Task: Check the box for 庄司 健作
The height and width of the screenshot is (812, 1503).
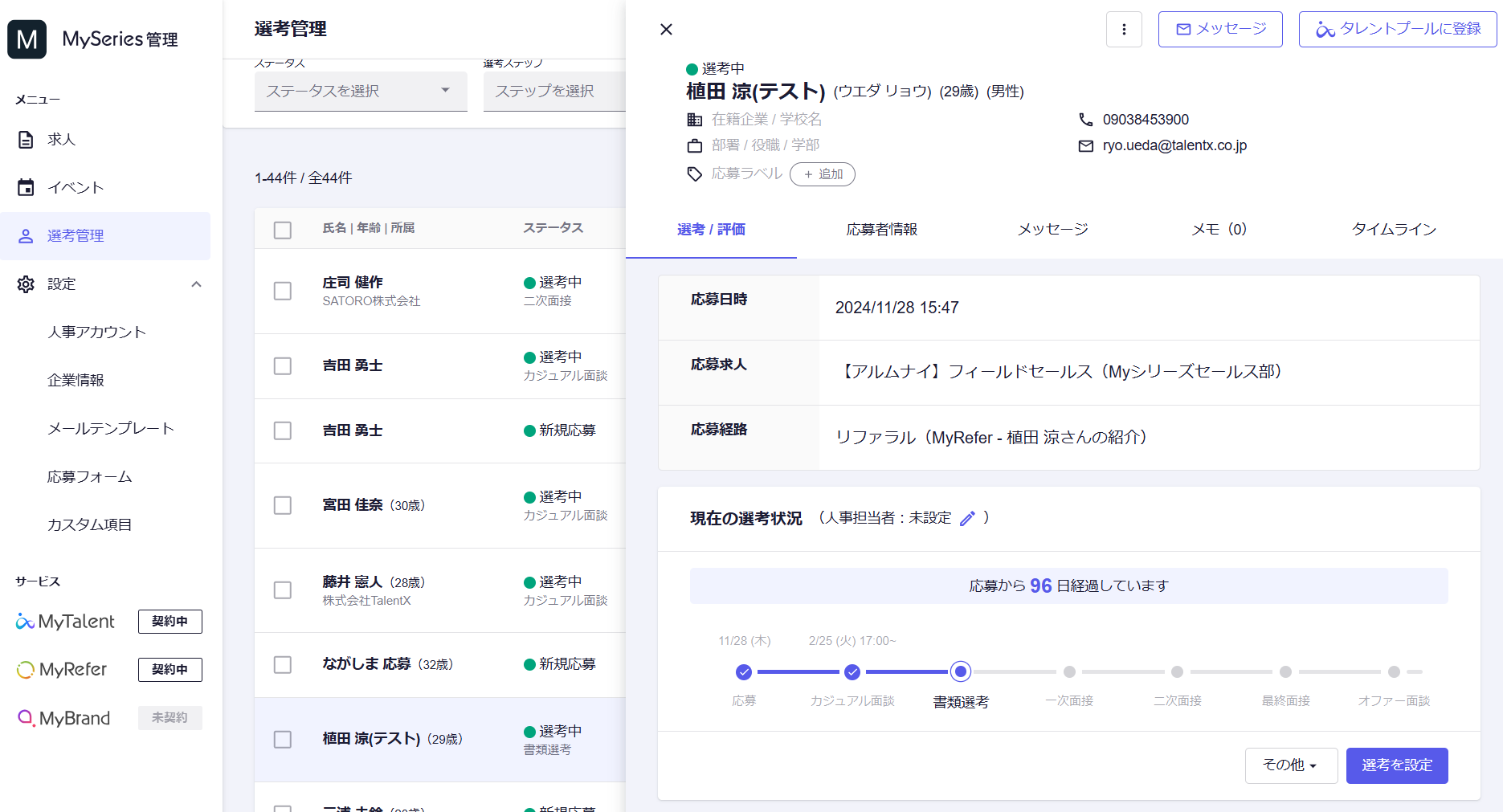Action: point(283,291)
